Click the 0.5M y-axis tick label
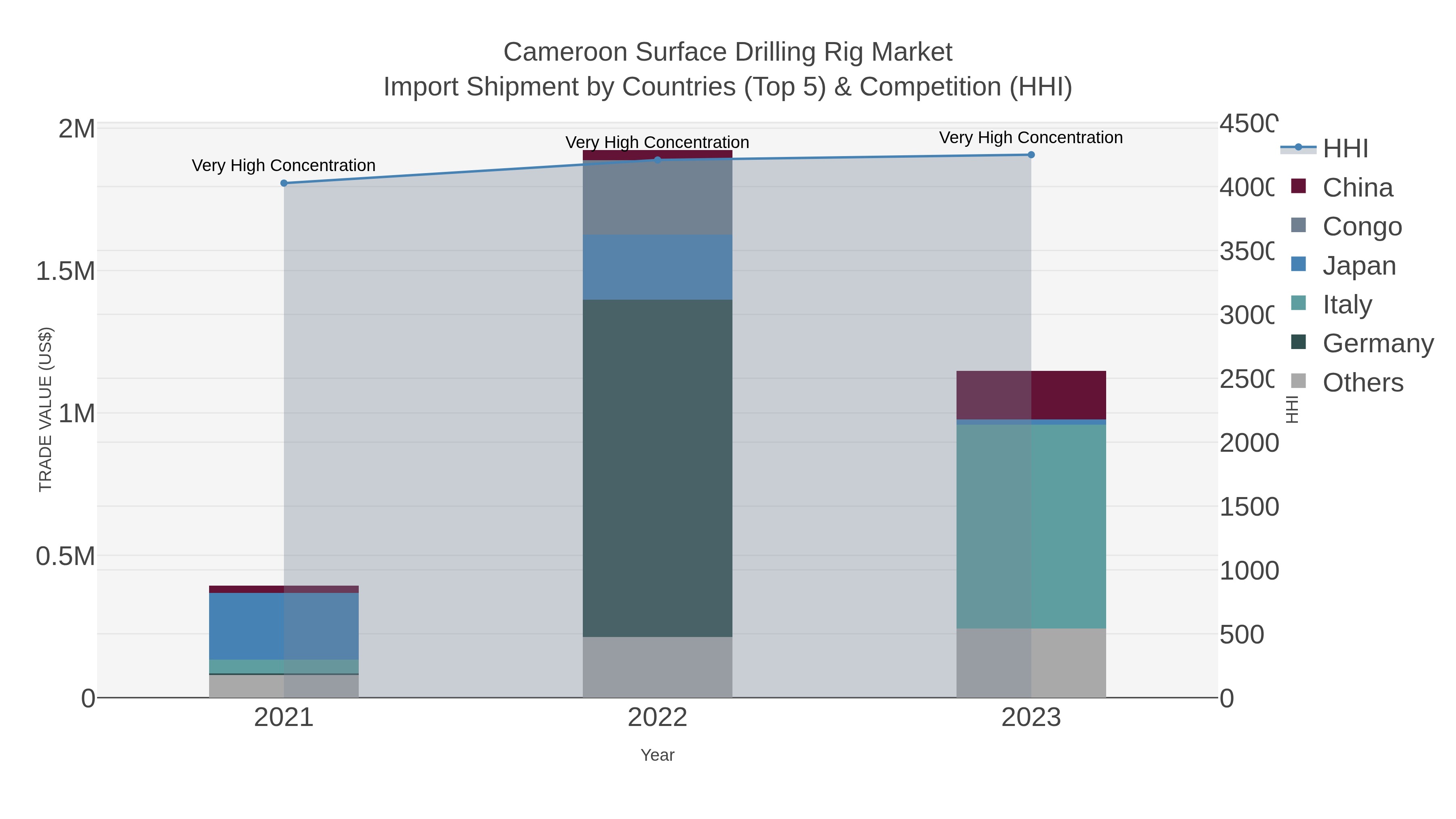This screenshot has height=819, width=1456. pos(66,556)
